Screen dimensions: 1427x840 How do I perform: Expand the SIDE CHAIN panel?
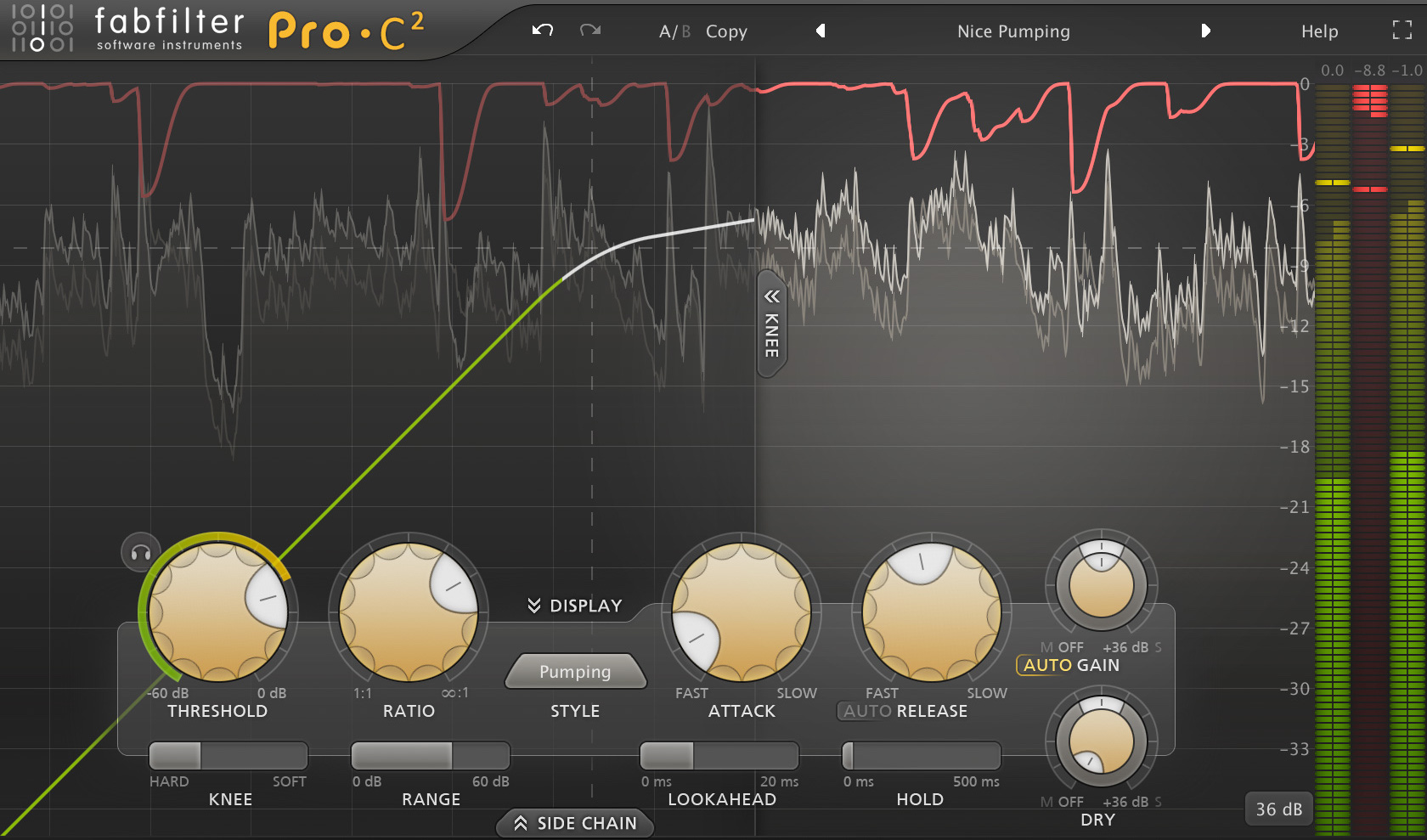tap(575, 823)
